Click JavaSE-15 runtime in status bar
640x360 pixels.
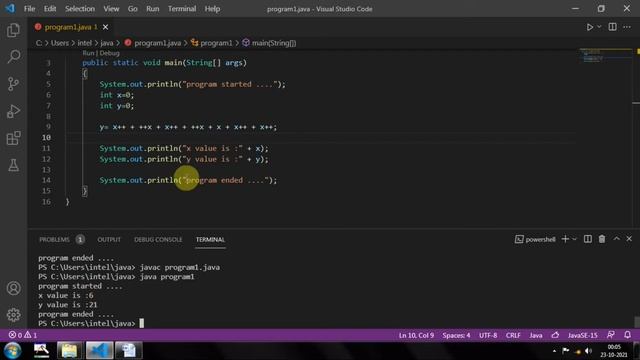click(x=582, y=335)
